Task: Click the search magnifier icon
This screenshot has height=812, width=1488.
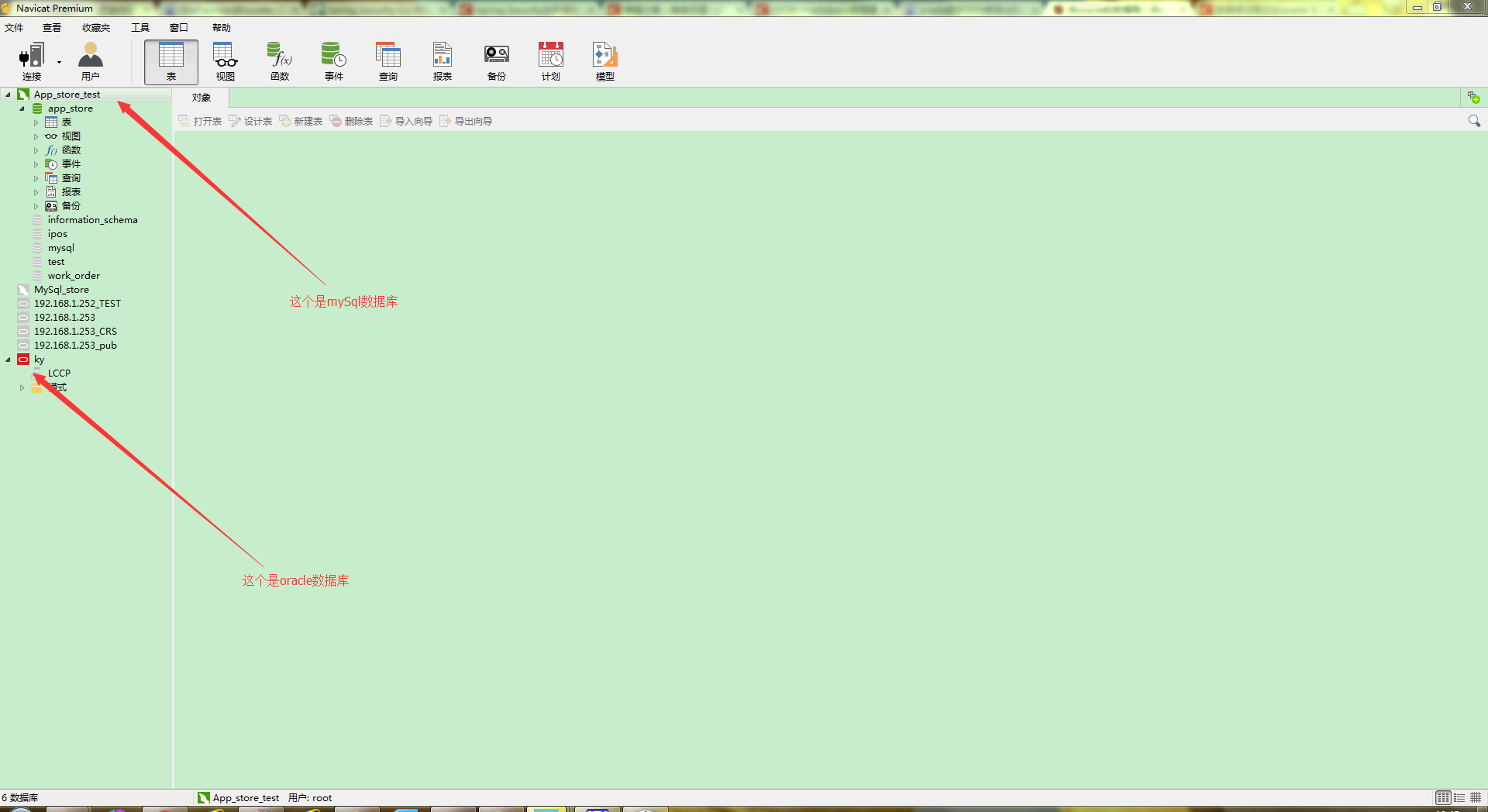Action: [x=1474, y=121]
